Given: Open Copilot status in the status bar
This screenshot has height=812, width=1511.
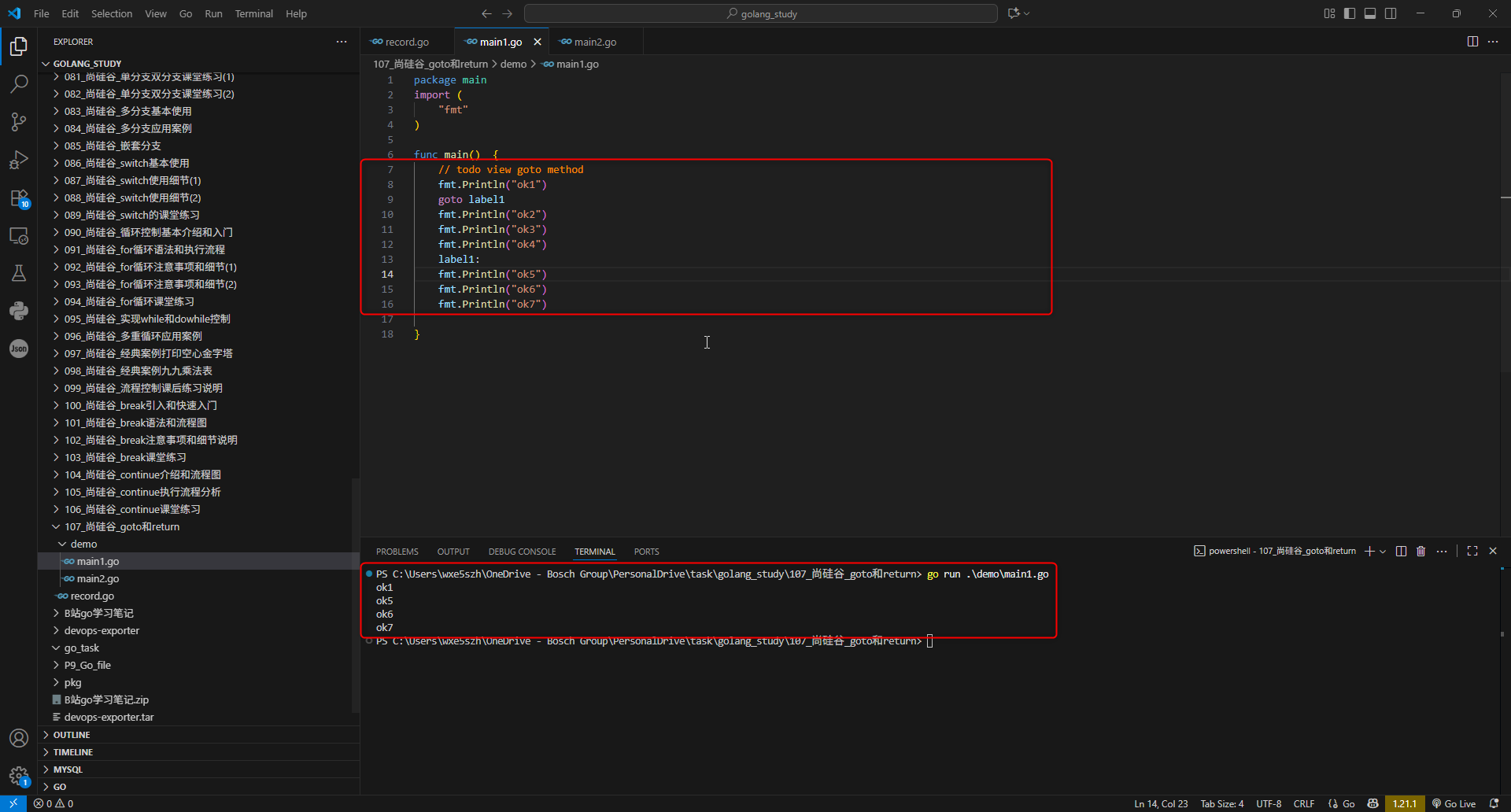Looking at the screenshot, I should [1372, 803].
